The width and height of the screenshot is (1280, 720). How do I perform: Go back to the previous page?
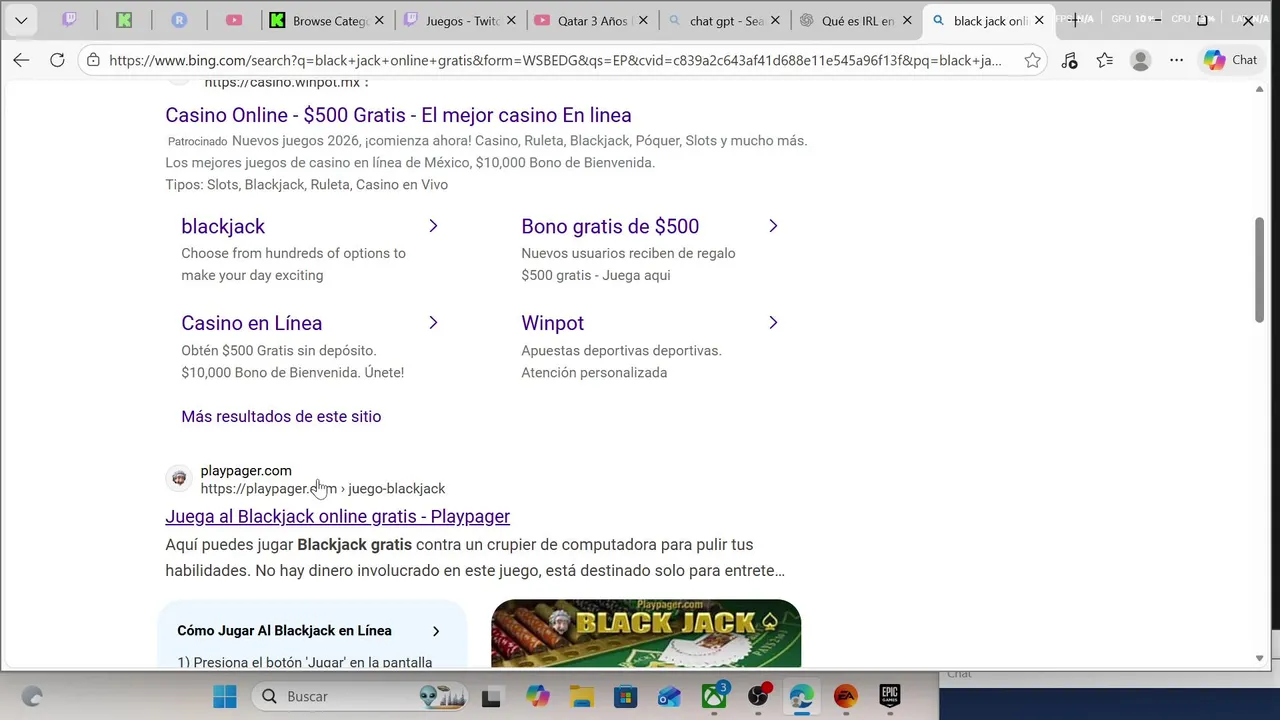coord(21,60)
